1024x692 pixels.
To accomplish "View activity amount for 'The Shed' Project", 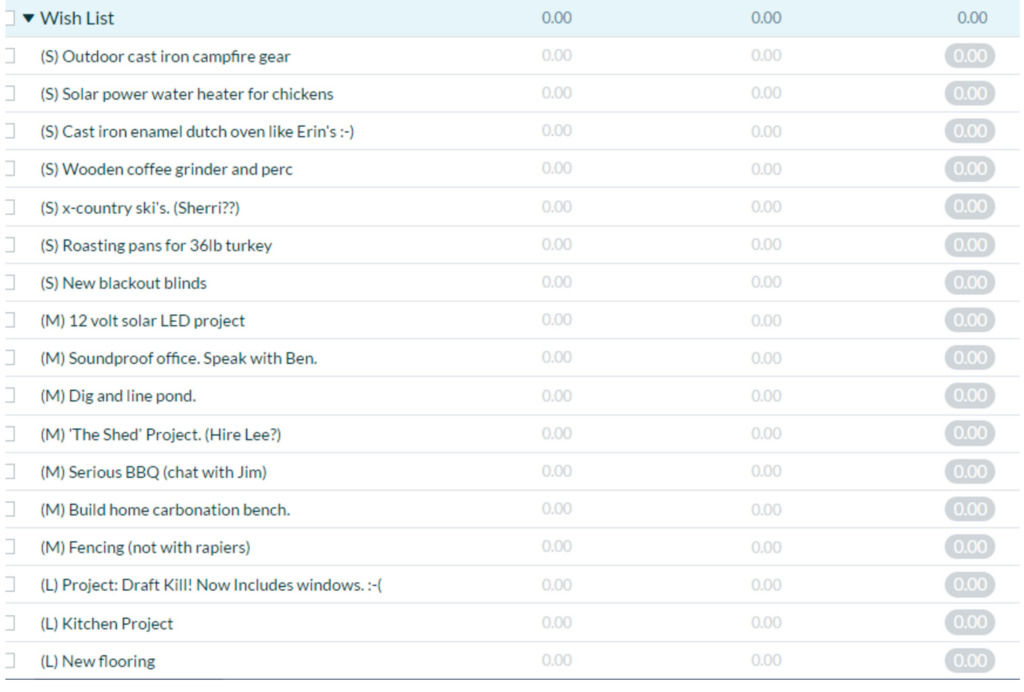I will click(x=766, y=433).
